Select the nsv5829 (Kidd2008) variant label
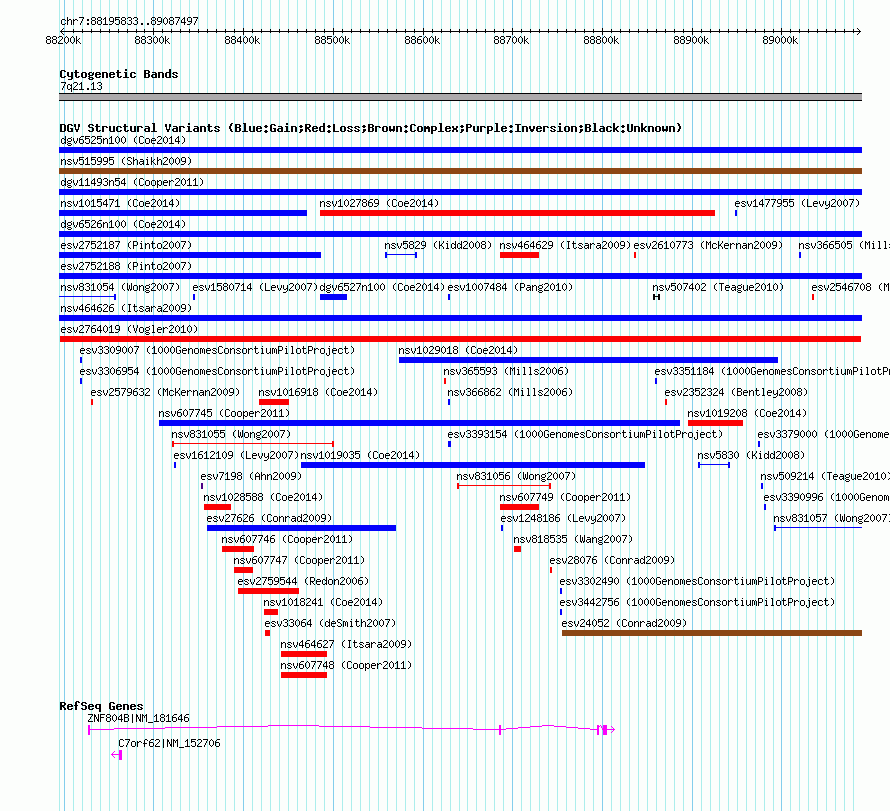Viewport: 890px width, 811px height. (438, 245)
